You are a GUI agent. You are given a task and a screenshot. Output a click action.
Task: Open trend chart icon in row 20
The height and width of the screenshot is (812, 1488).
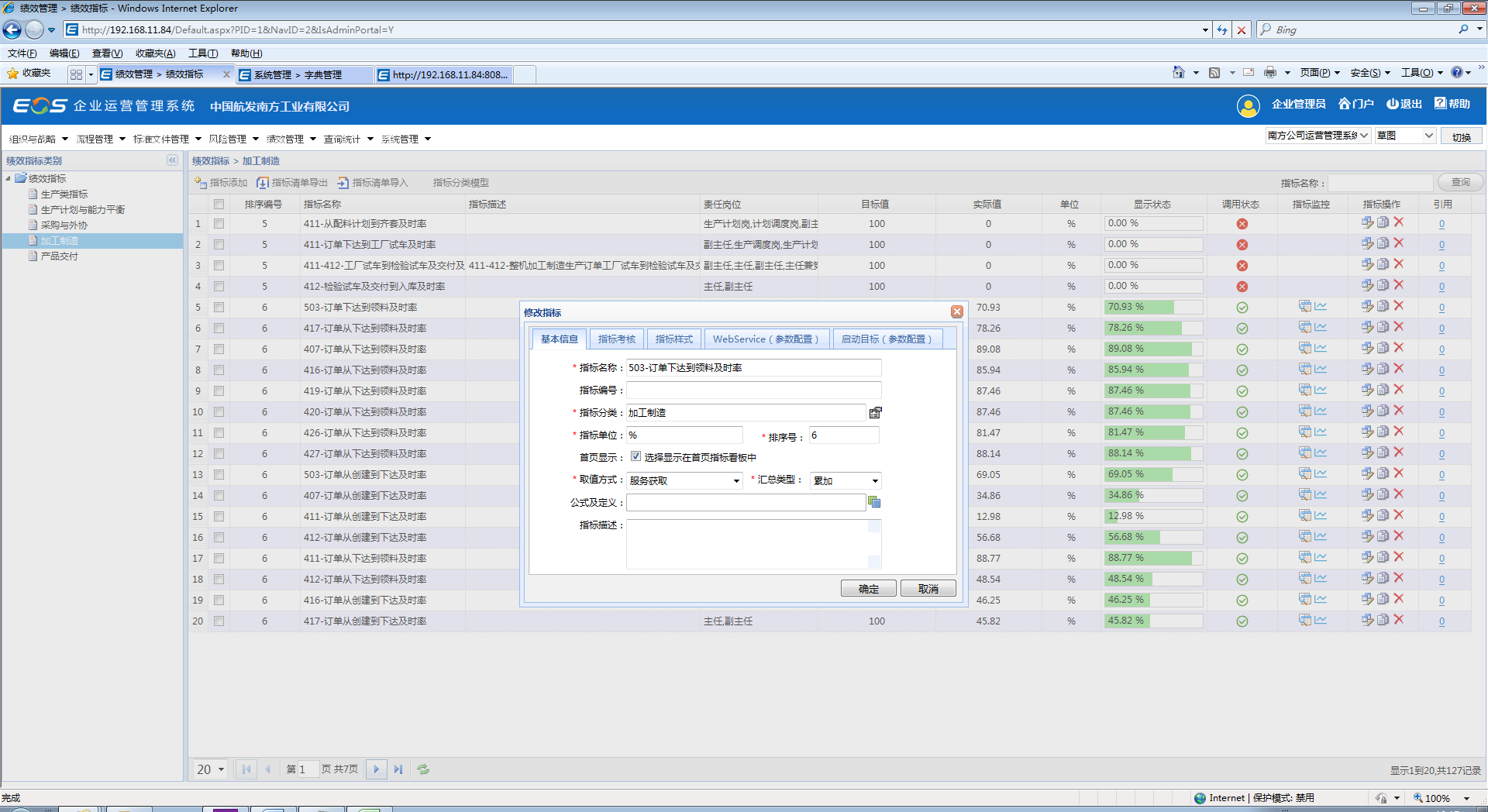(1321, 621)
